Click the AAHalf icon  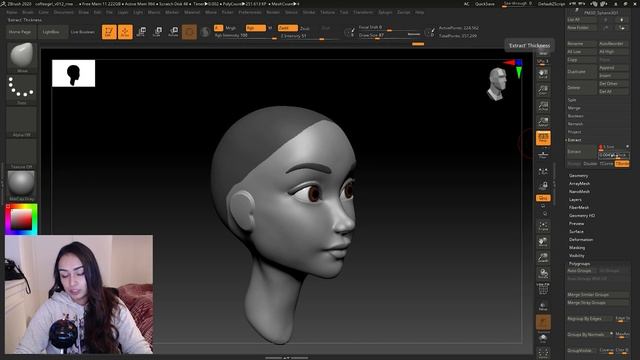pyautogui.click(x=543, y=122)
